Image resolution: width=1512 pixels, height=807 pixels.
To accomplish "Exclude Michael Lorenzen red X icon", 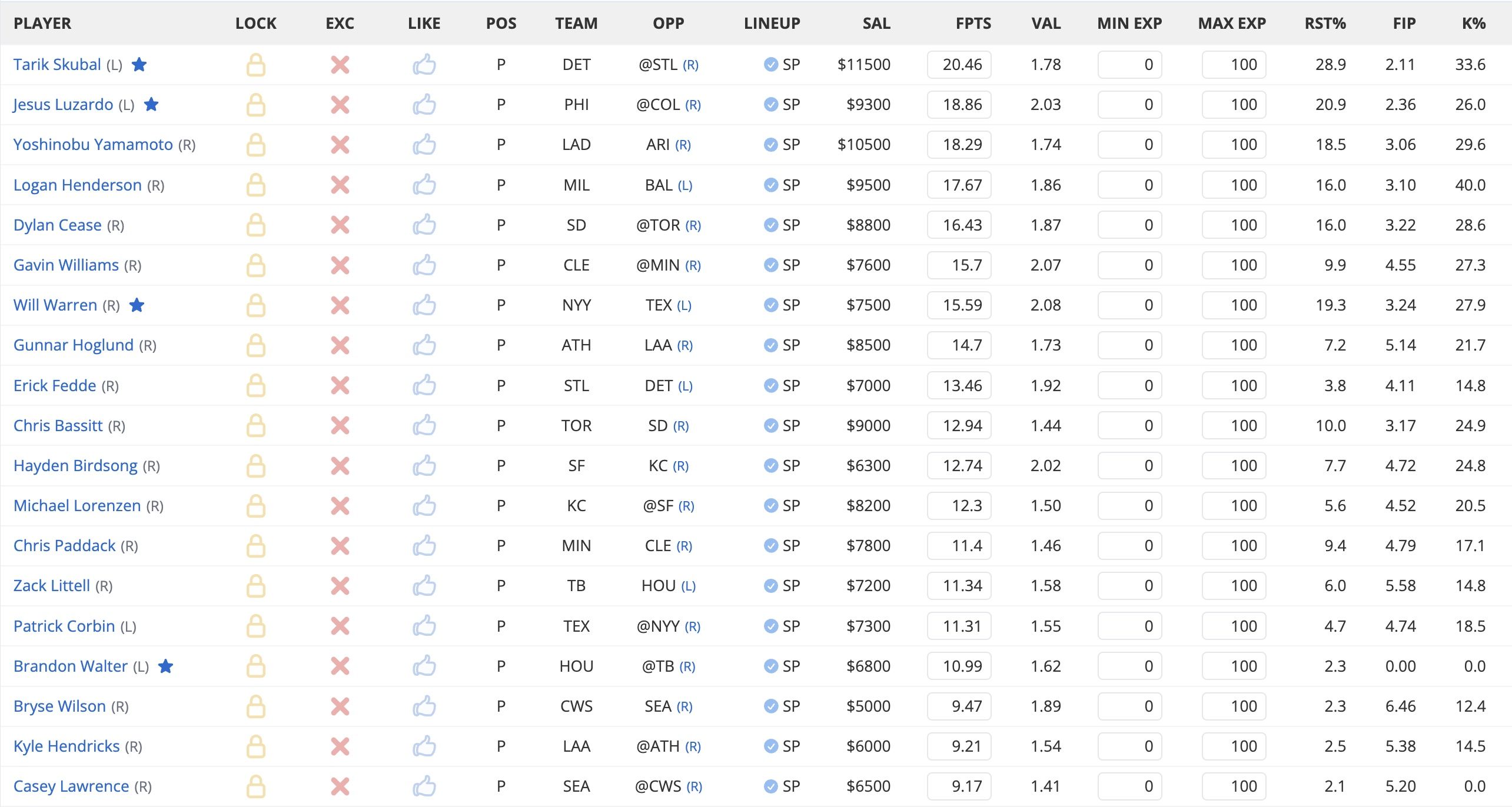I will click(x=340, y=506).
